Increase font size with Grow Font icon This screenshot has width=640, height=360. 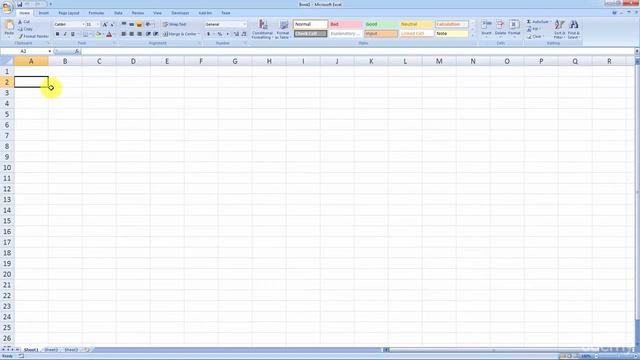click(x=105, y=24)
